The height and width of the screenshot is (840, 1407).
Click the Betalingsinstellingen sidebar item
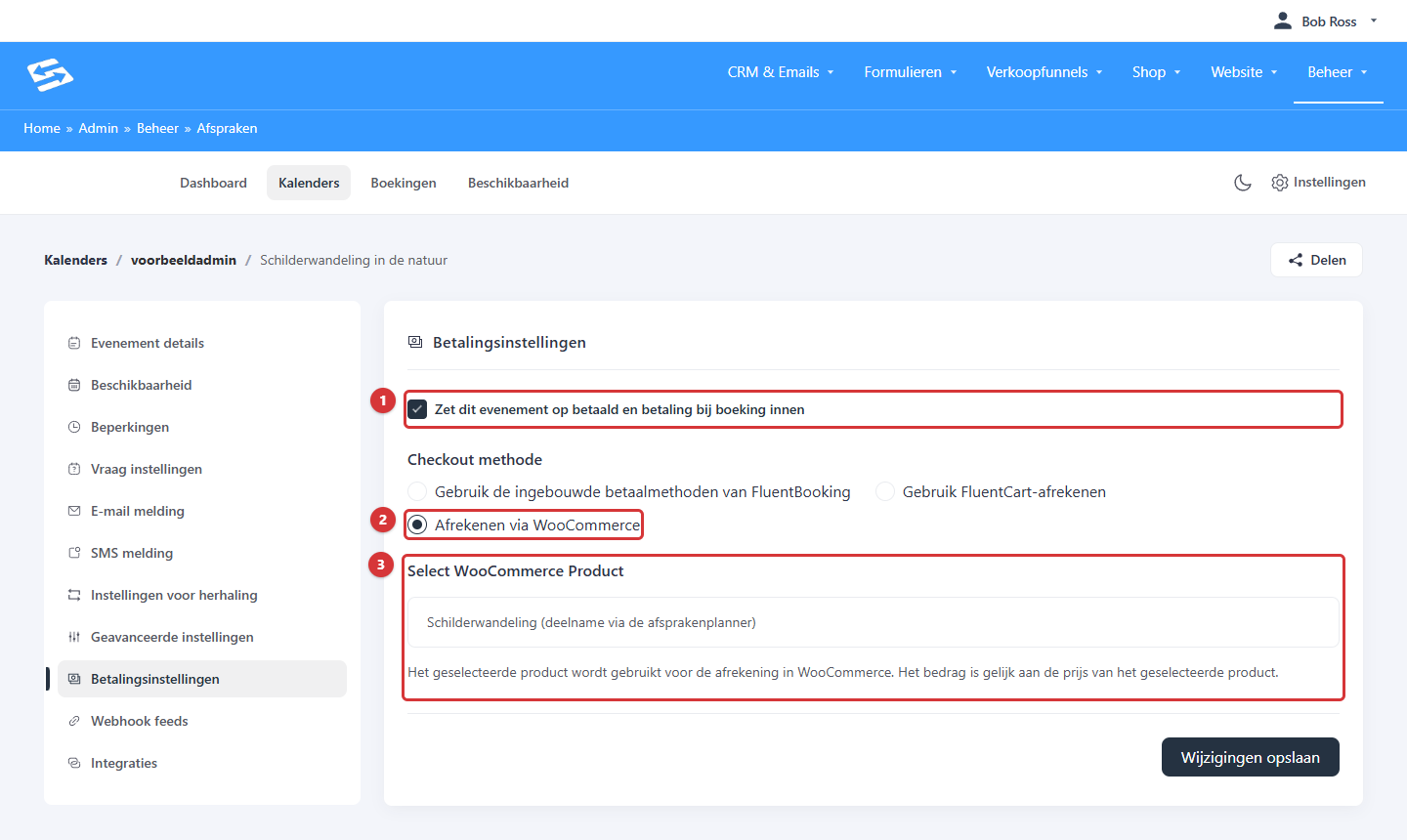202,679
